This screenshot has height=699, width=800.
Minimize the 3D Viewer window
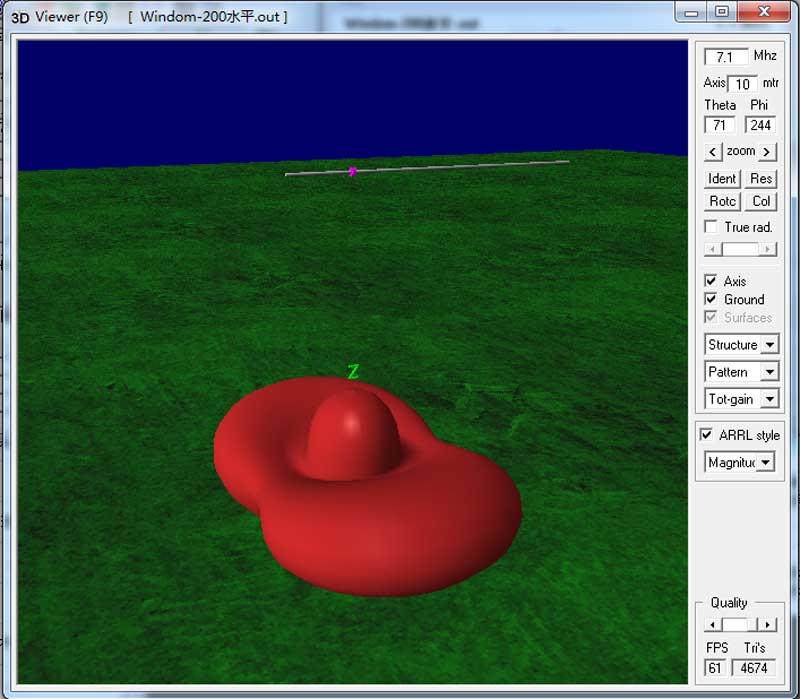(x=691, y=13)
